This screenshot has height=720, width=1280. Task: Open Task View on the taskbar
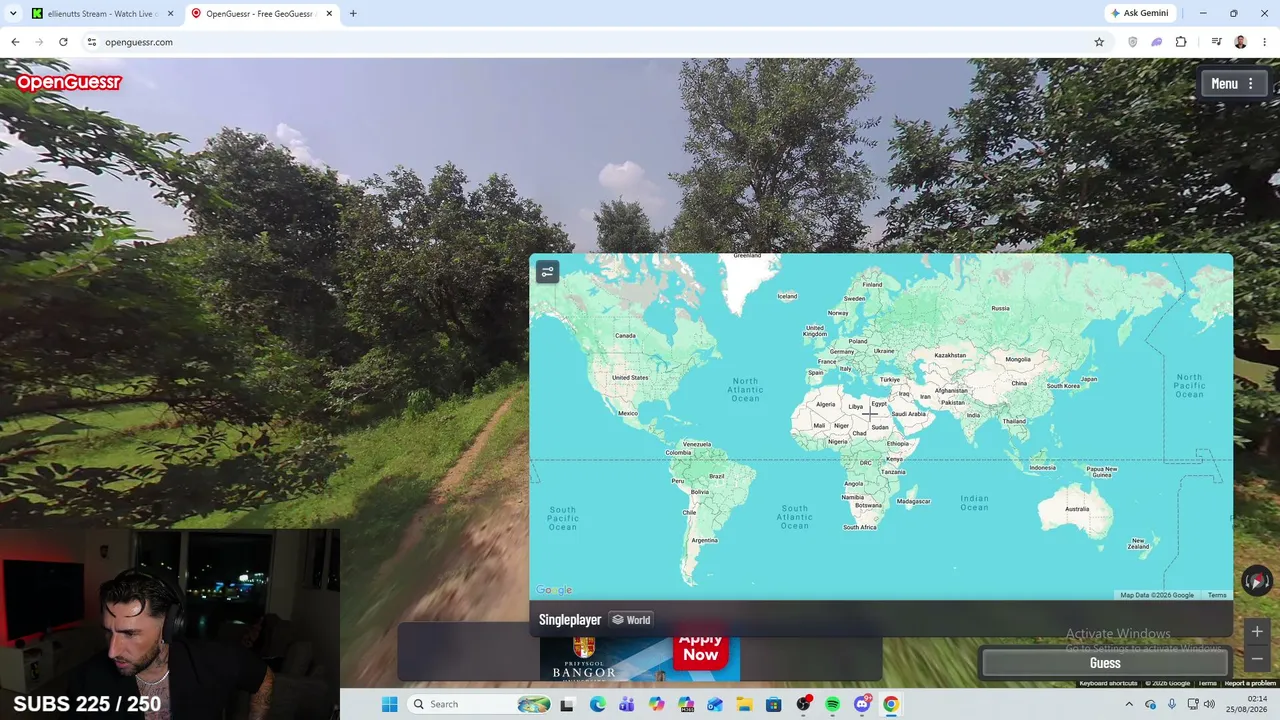tap(567, 704)
